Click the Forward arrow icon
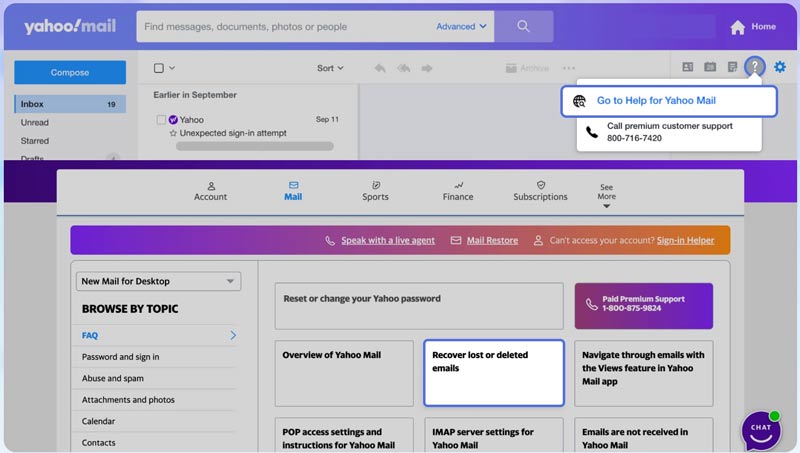Viewport: 800px width, 453px height. 427,68
